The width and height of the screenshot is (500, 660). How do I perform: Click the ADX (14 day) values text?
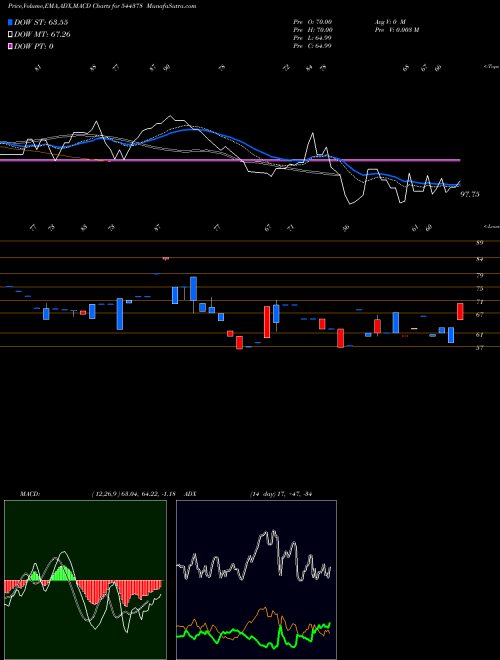tap(280, 494)
